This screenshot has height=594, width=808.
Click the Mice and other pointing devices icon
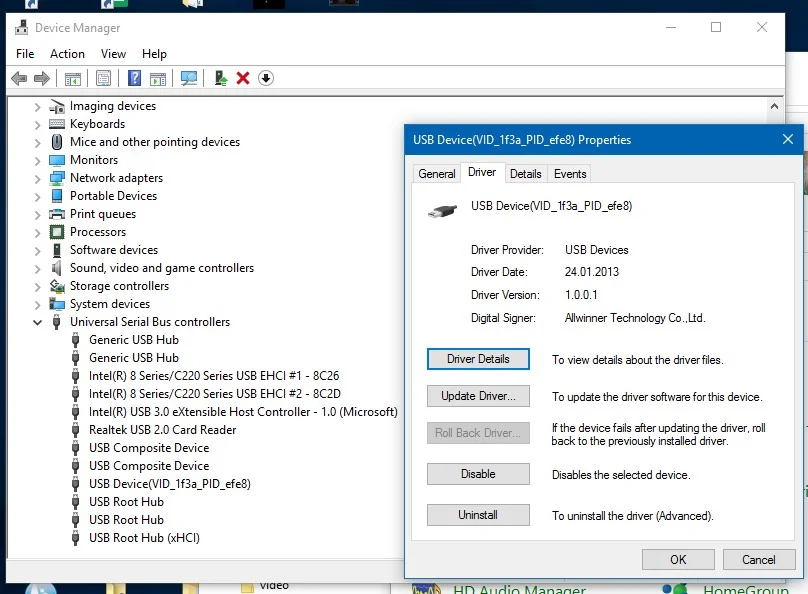click(x=57, y=142)
